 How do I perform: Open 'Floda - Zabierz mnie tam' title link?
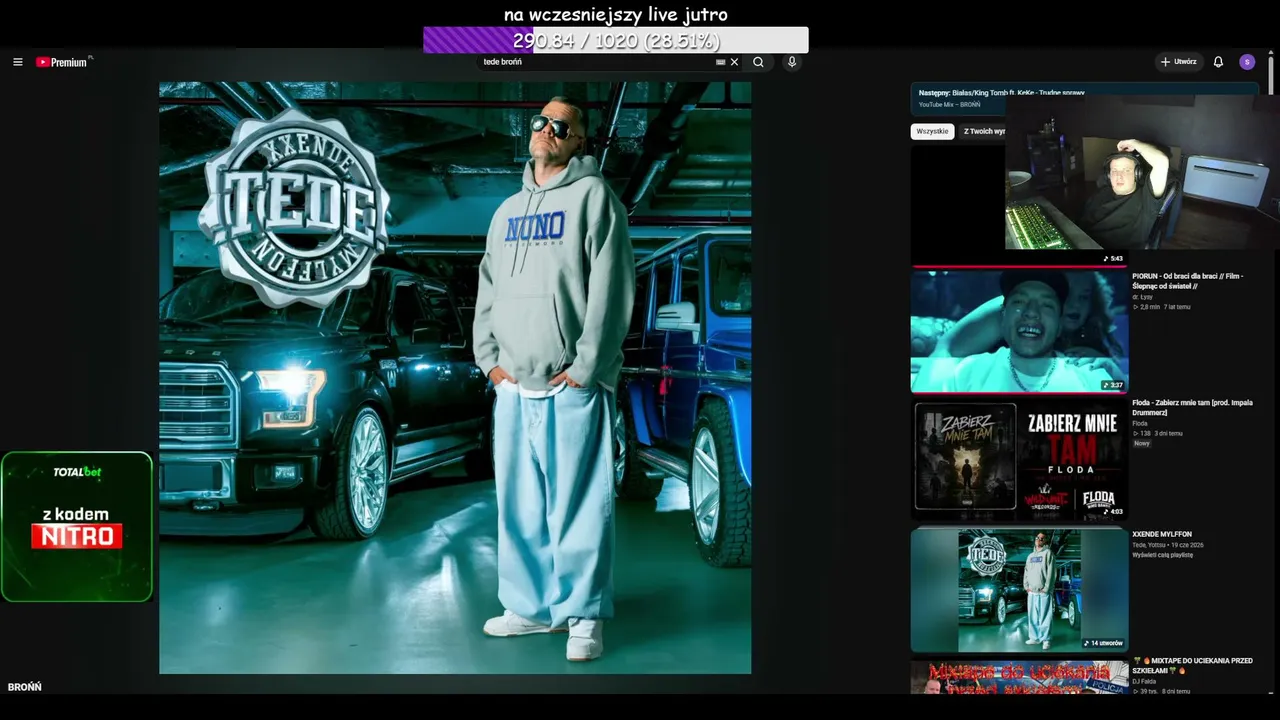(1192, 407)
